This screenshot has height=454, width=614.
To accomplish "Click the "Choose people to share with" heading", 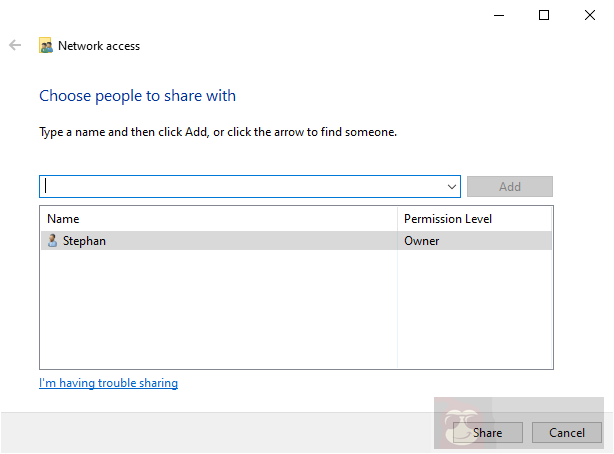I will [x=137, y=96].
